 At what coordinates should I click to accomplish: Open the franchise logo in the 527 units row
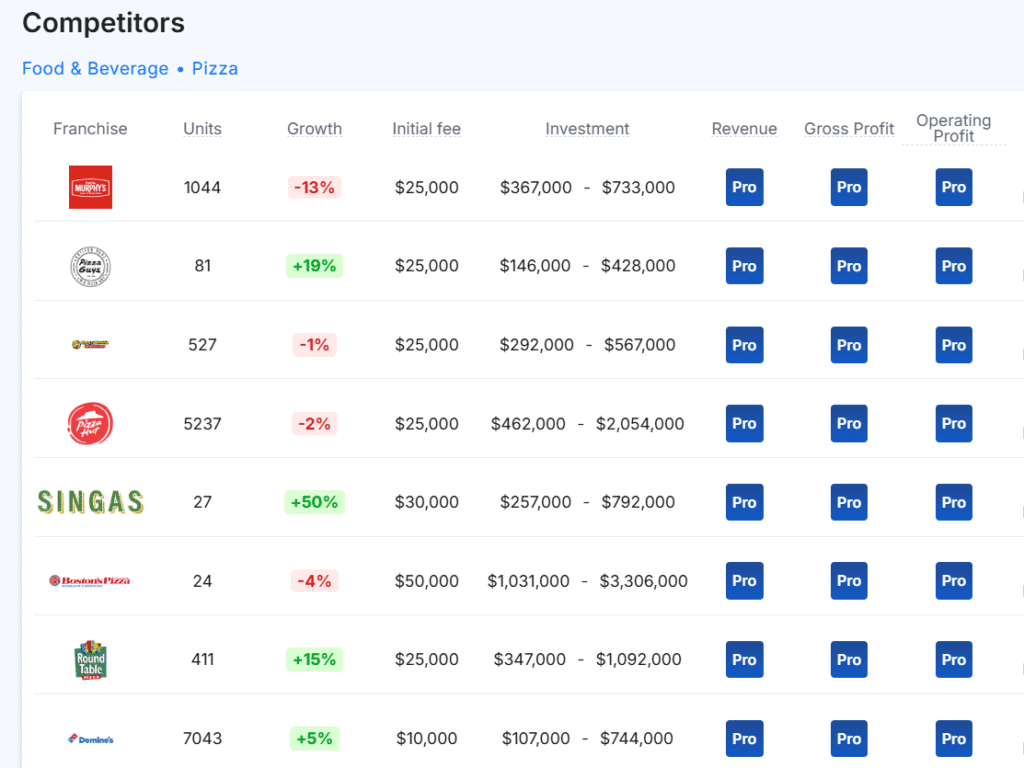(90, 344)
